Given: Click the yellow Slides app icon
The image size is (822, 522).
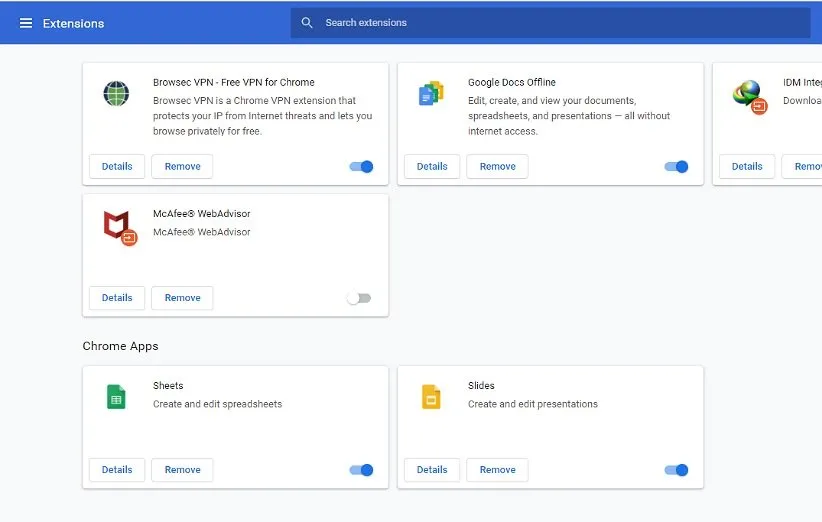Looking at the screenshot, I should pos(431,397).
